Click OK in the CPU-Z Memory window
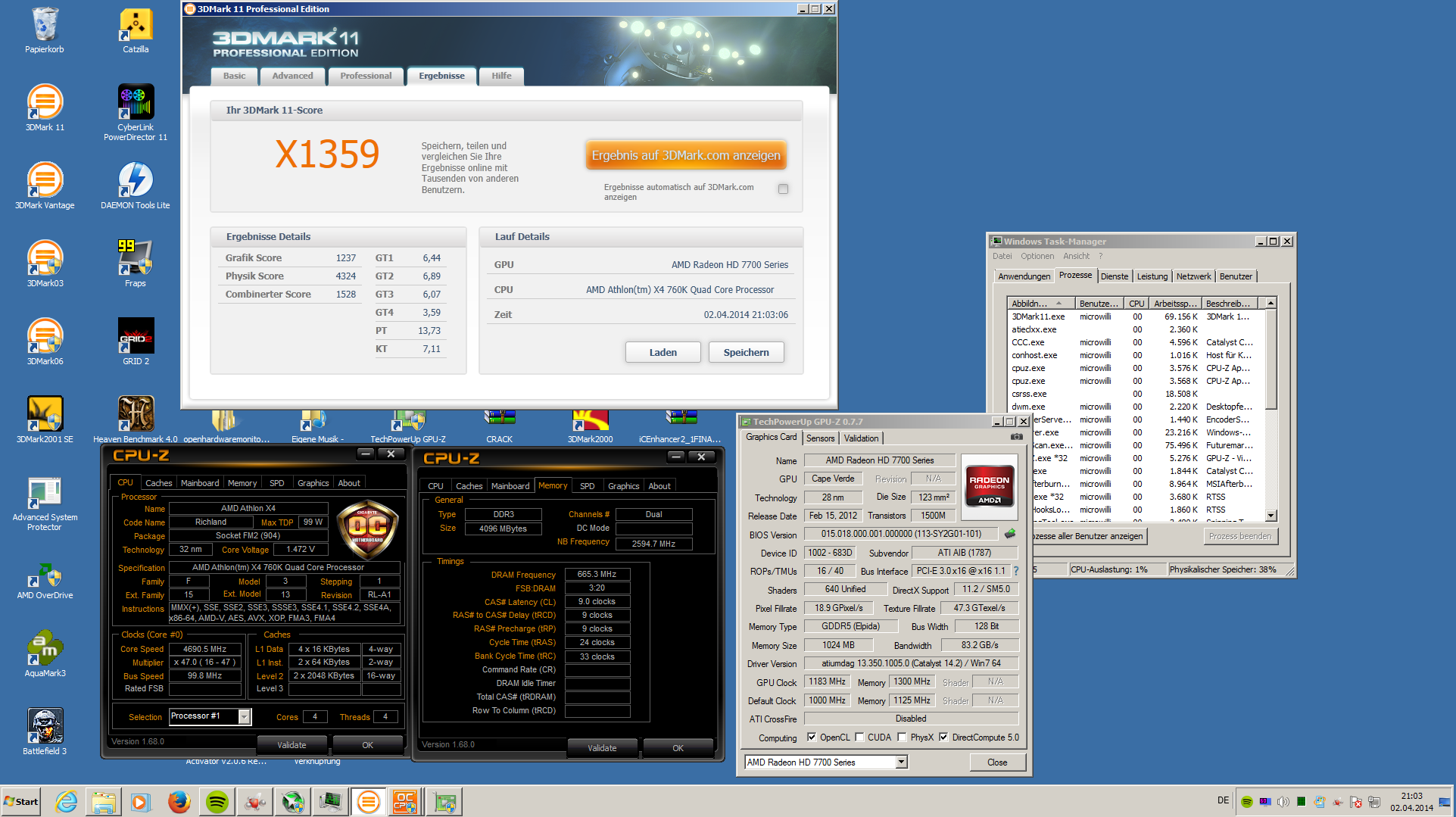The image size is (1456, 817). [678, 748]
